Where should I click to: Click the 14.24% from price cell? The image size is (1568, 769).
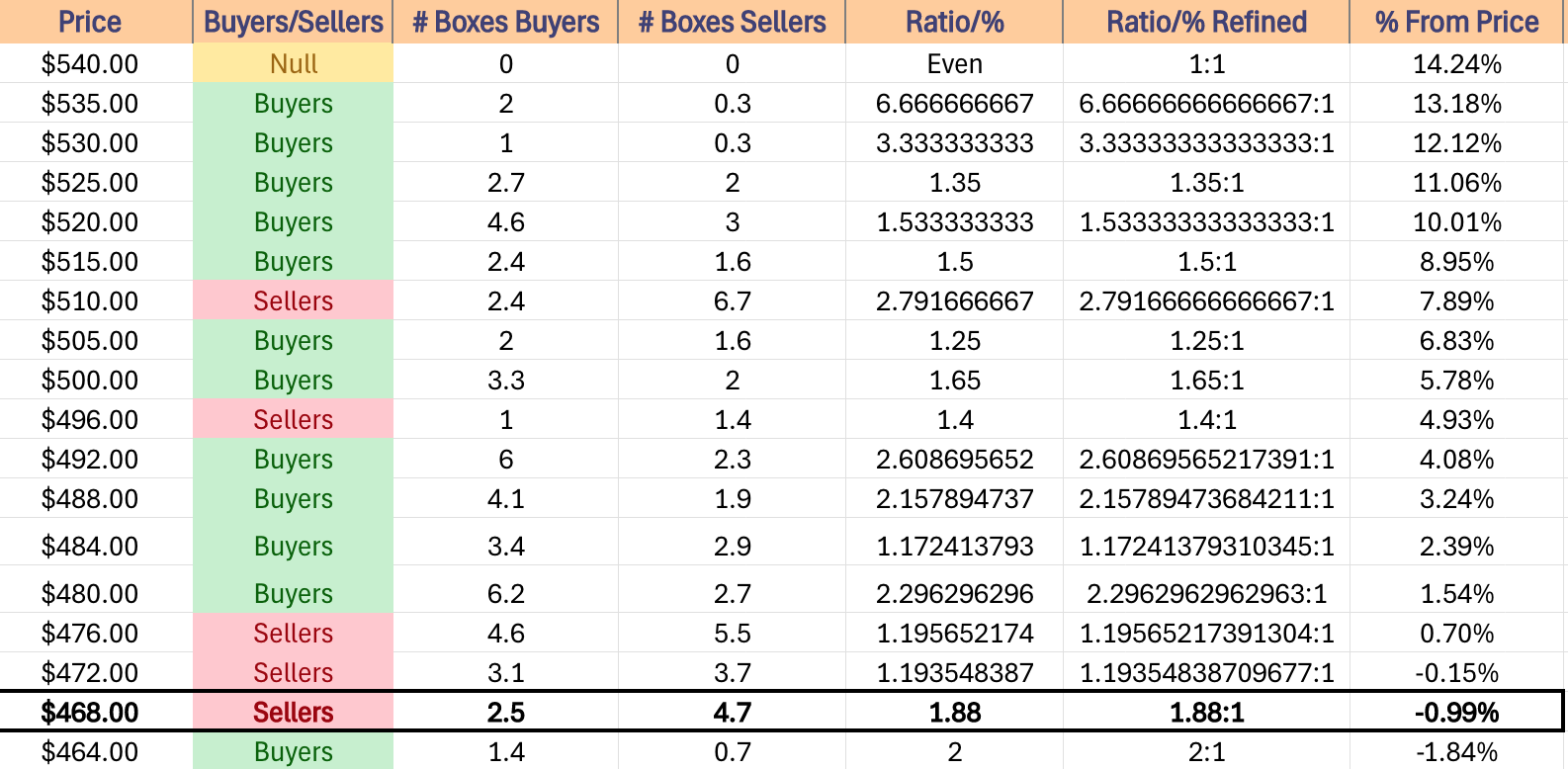(x=1457, y=64)
